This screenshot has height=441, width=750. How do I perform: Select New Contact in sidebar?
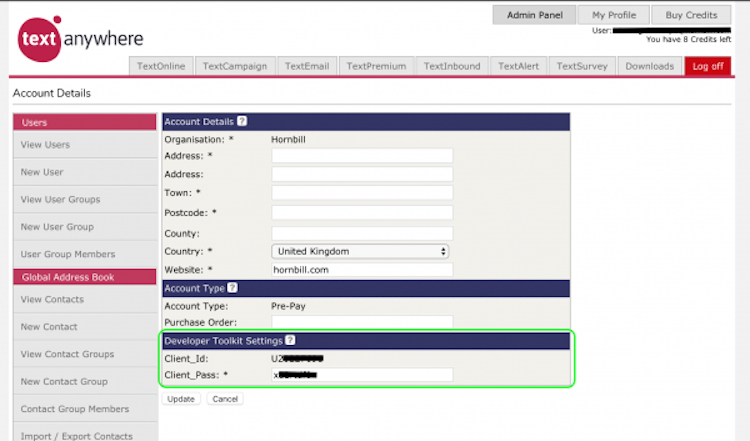[x=85, y=327]
